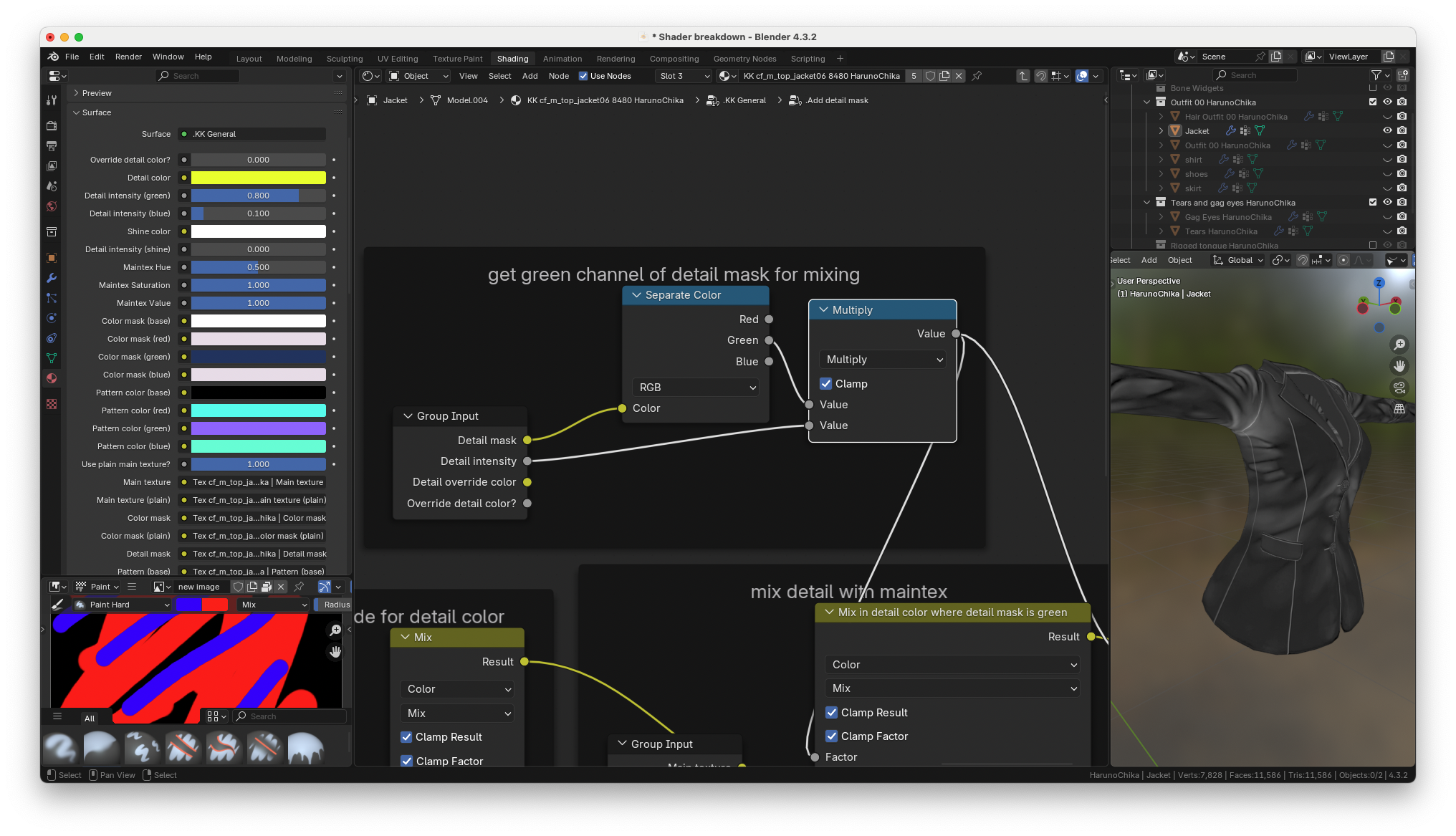Pin the node editor material with pin icon
1456x836 pixels.
tap(977, 76)
